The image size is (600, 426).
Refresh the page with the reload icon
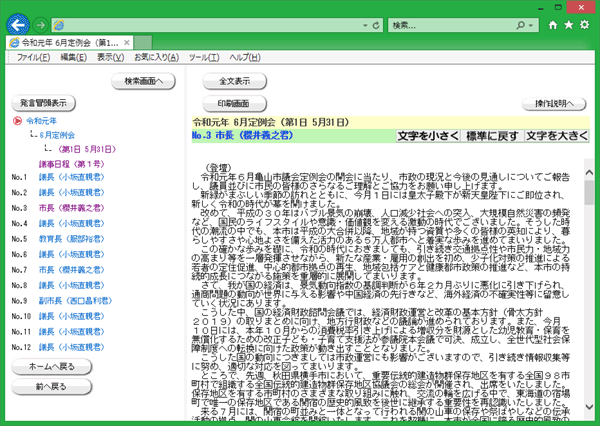click(376, 26)
